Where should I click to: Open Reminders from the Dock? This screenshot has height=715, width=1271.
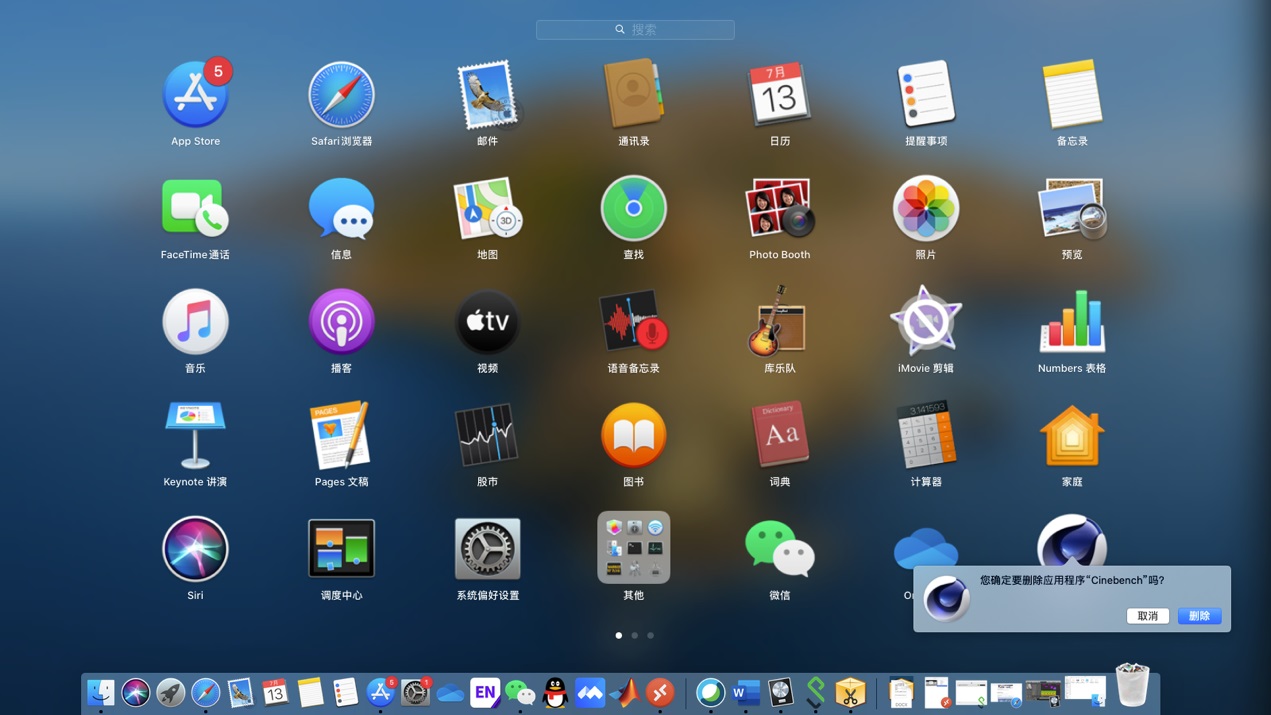[x=345, y=692]
